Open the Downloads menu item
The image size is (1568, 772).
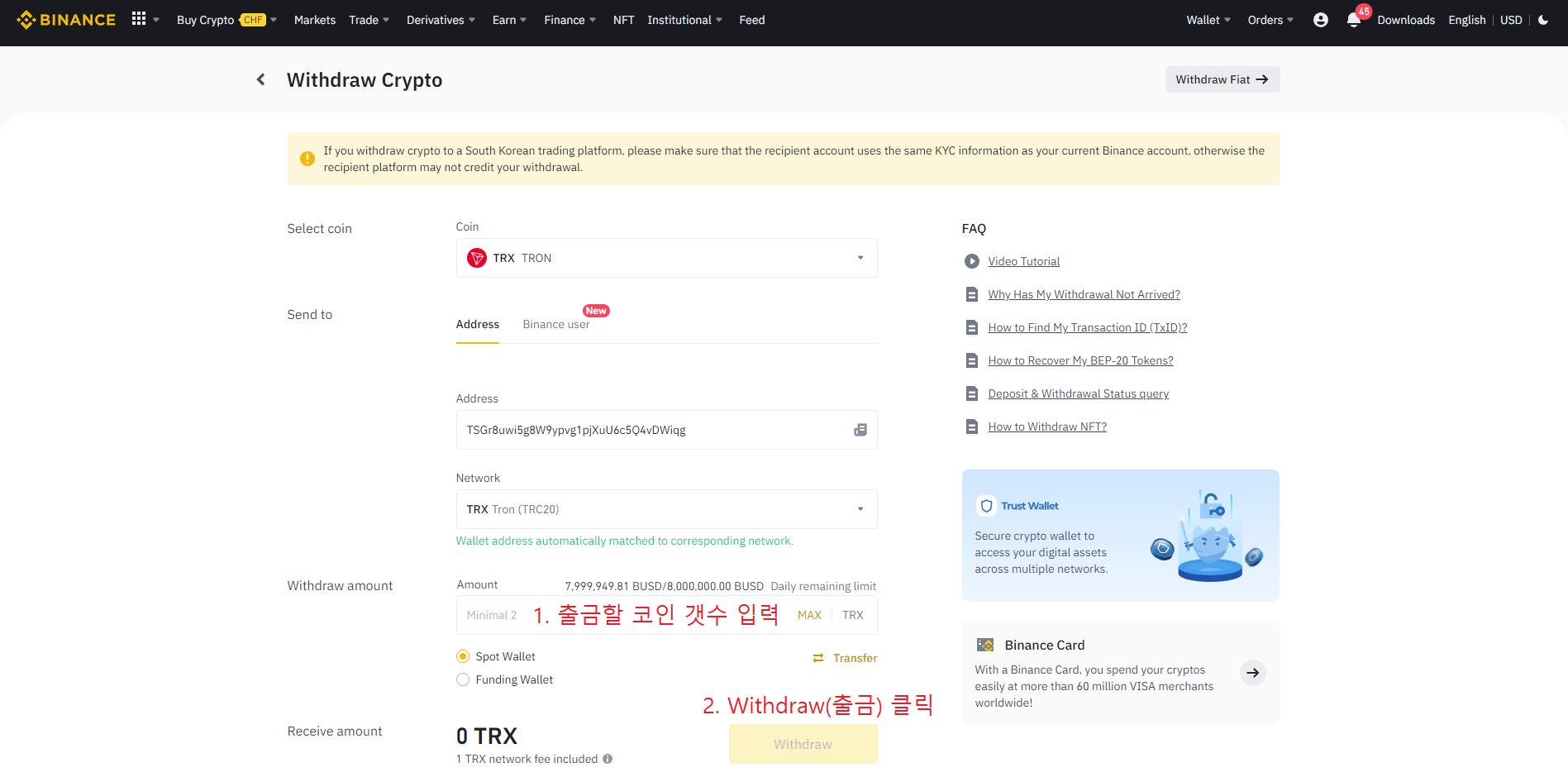tap(1406, 20)
